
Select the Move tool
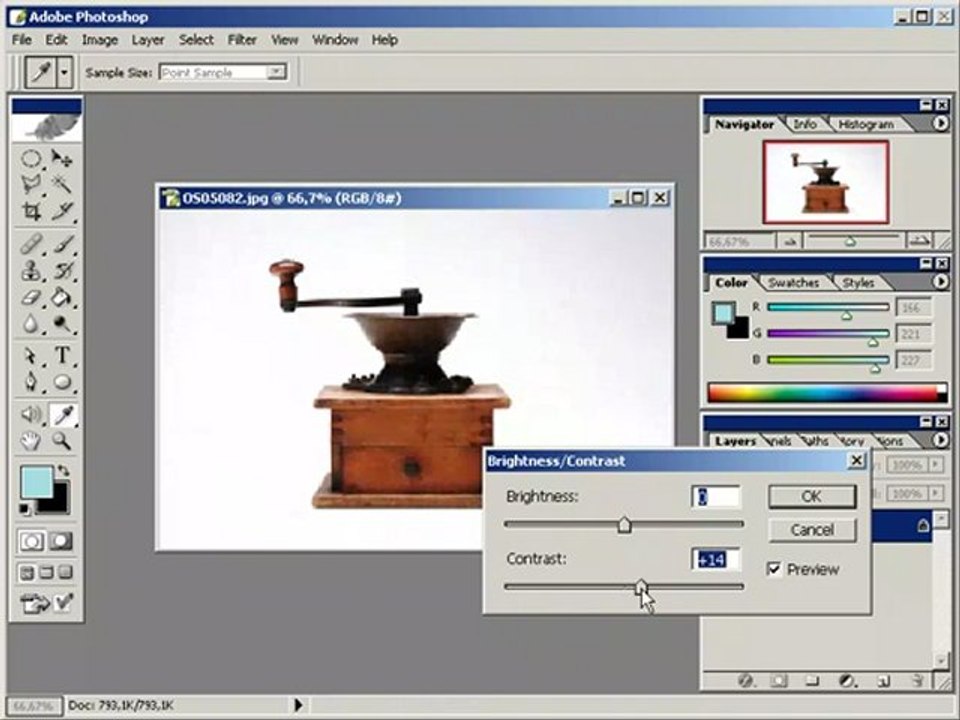(62, 159)
